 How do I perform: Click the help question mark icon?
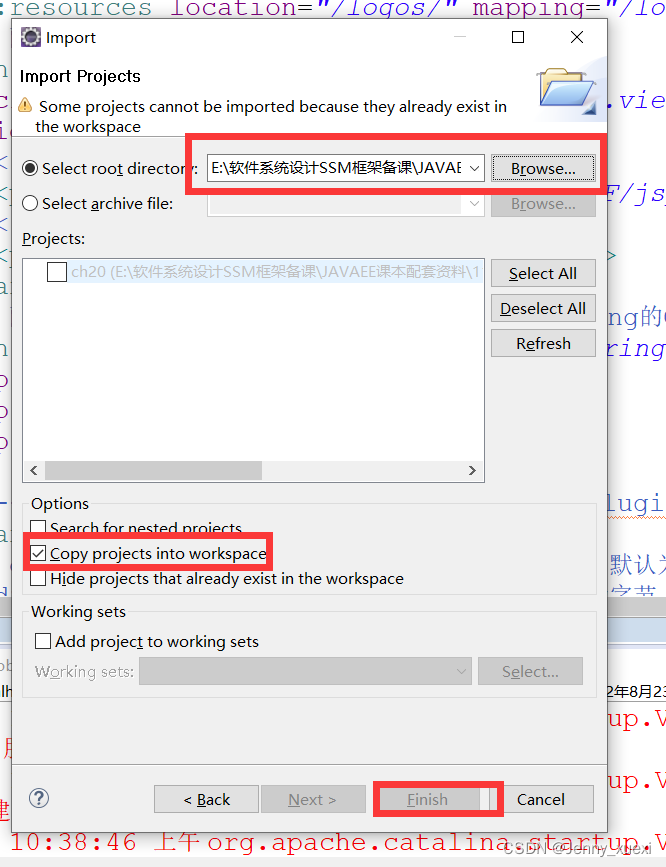[39, 798]
